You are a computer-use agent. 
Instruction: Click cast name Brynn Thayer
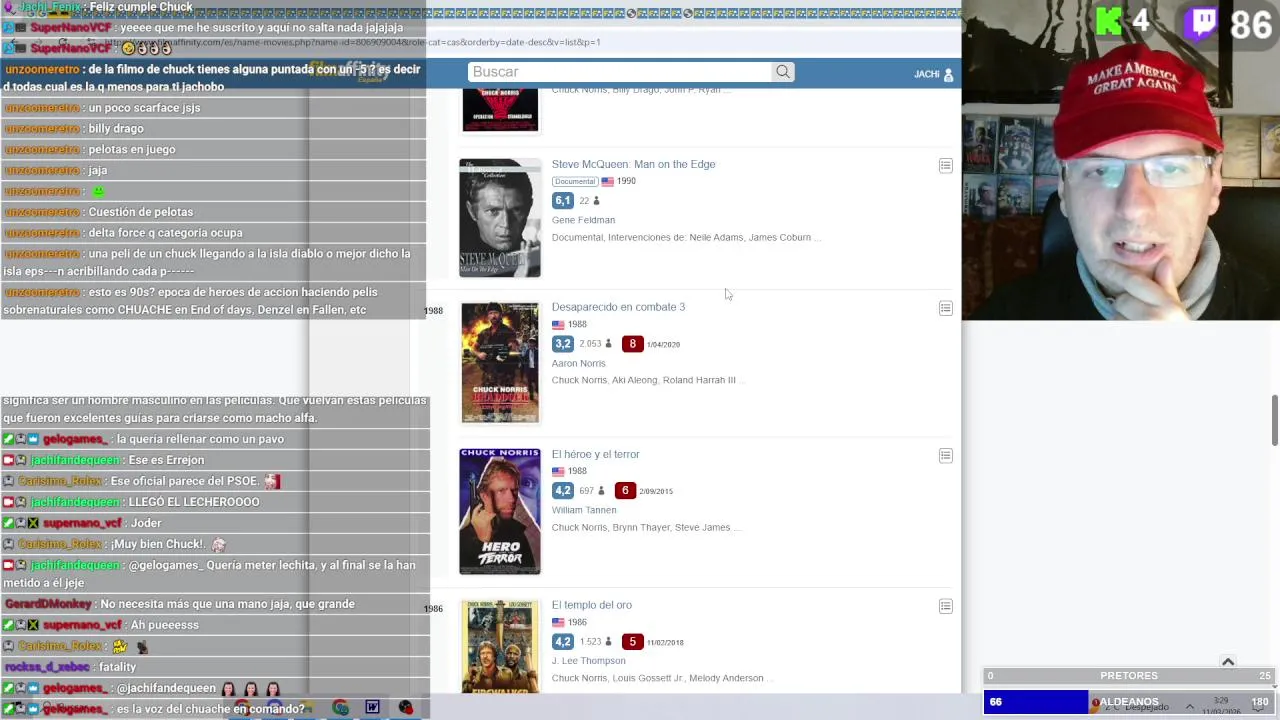pyautogui.click(x=640, y=528)
